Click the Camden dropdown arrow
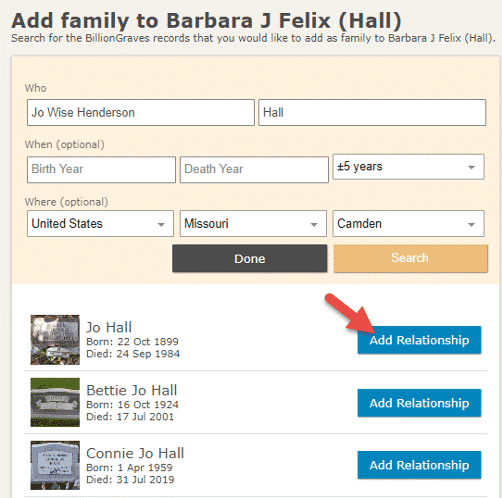502x498 pixels. tap(471, 224)
